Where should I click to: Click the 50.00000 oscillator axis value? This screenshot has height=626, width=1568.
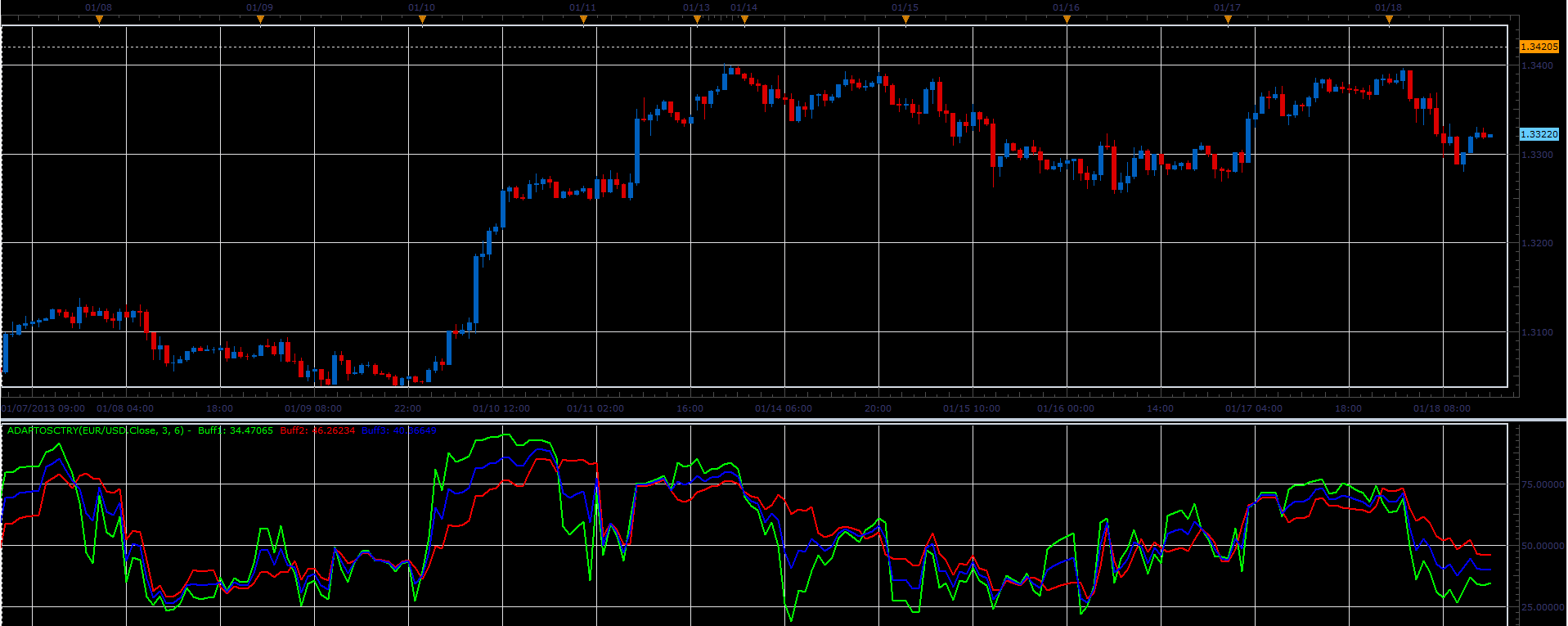point(1543,546)
